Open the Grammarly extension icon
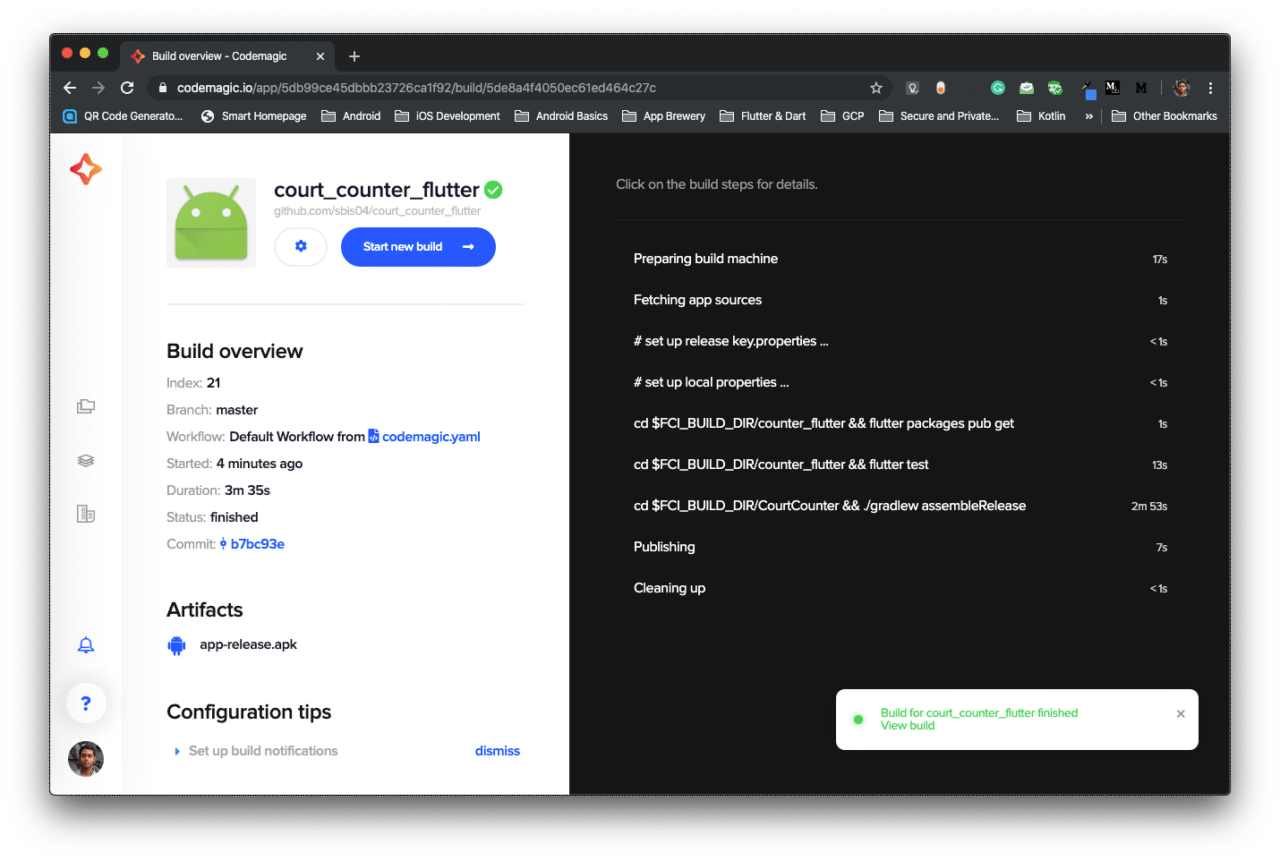The image size is (1280, 861). point(998,88)
